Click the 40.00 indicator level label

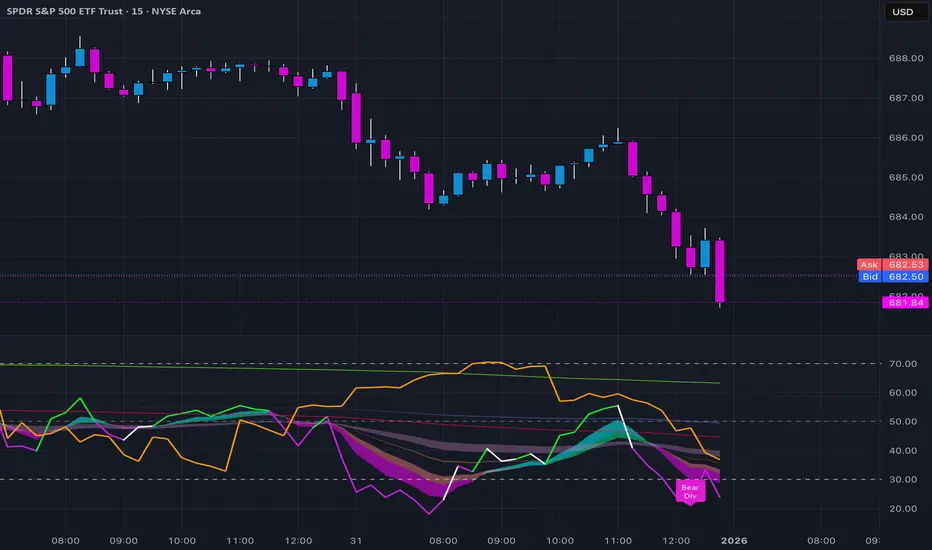(903, 451)
